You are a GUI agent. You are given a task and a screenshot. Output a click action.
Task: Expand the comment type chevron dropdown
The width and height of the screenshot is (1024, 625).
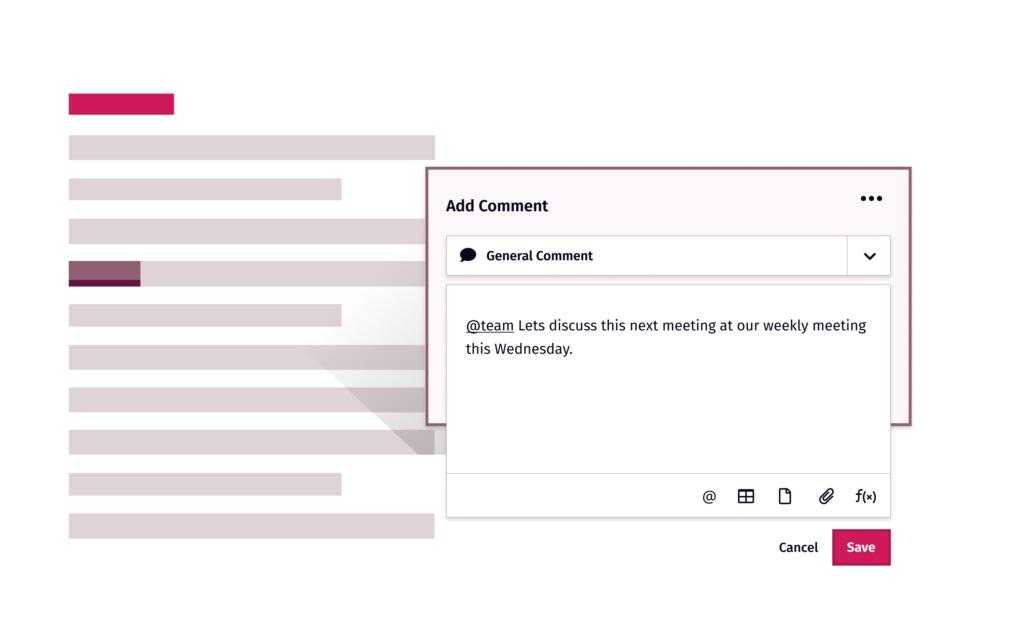click(869, 256)
